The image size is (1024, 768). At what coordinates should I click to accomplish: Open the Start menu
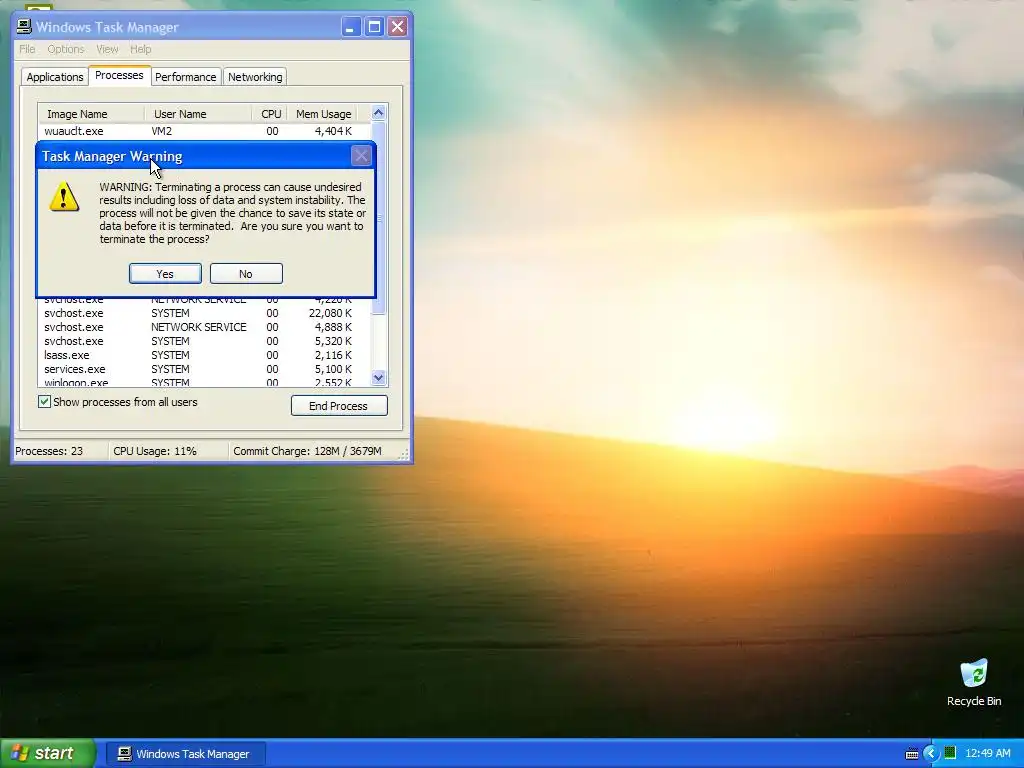tap(48, 753)
